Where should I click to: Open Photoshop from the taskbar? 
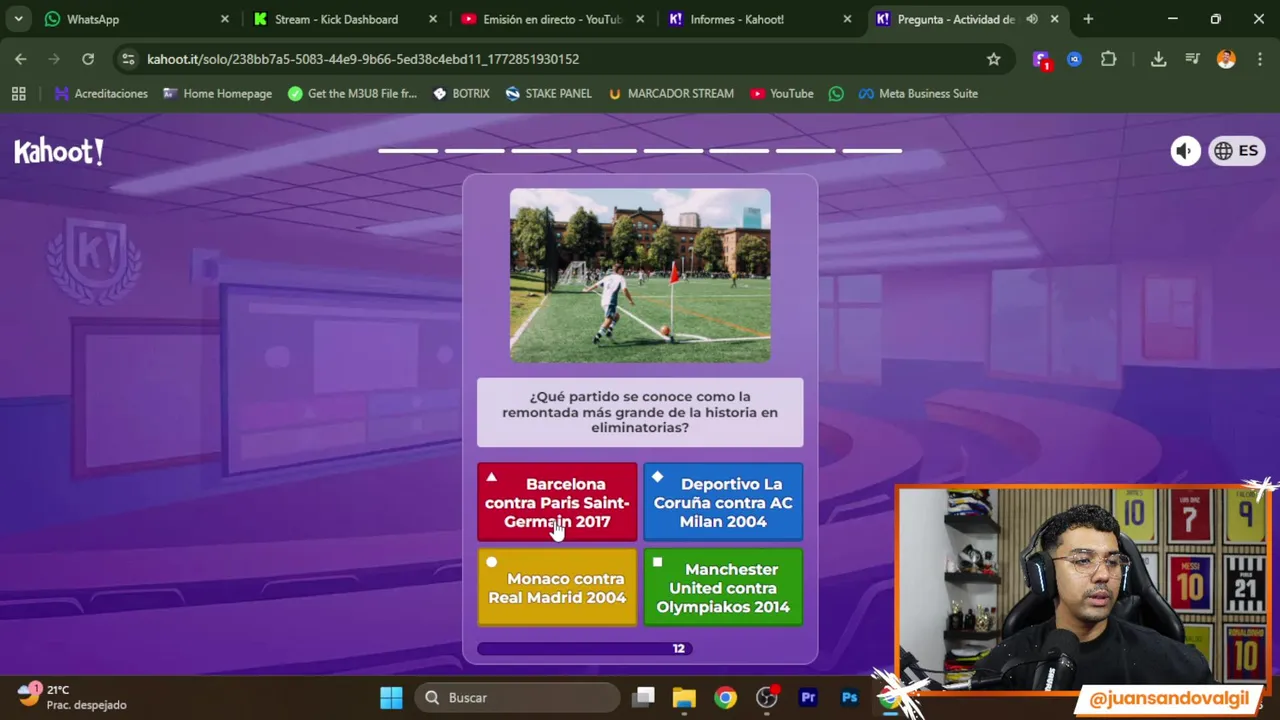850,697
